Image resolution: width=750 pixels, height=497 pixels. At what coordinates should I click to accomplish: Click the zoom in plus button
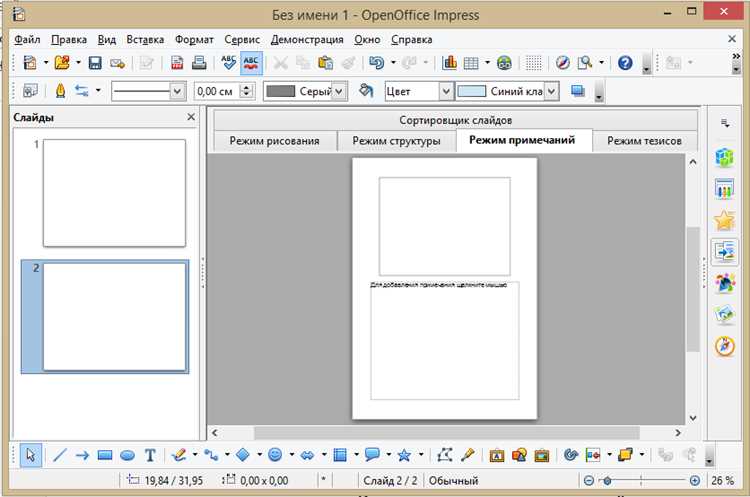(x=695, y=480)
